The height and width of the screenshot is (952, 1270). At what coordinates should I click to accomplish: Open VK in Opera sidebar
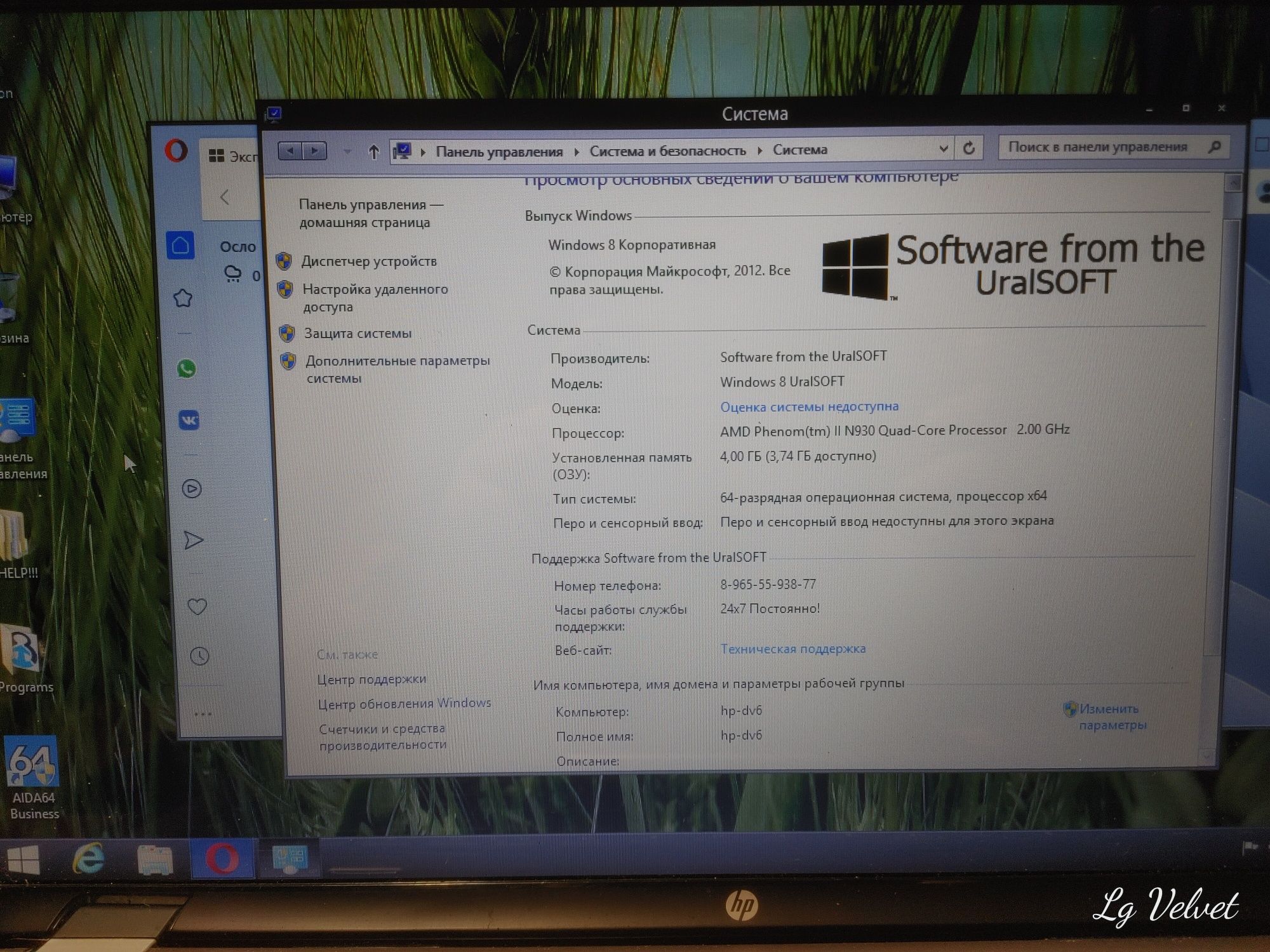tap(189, 420)
